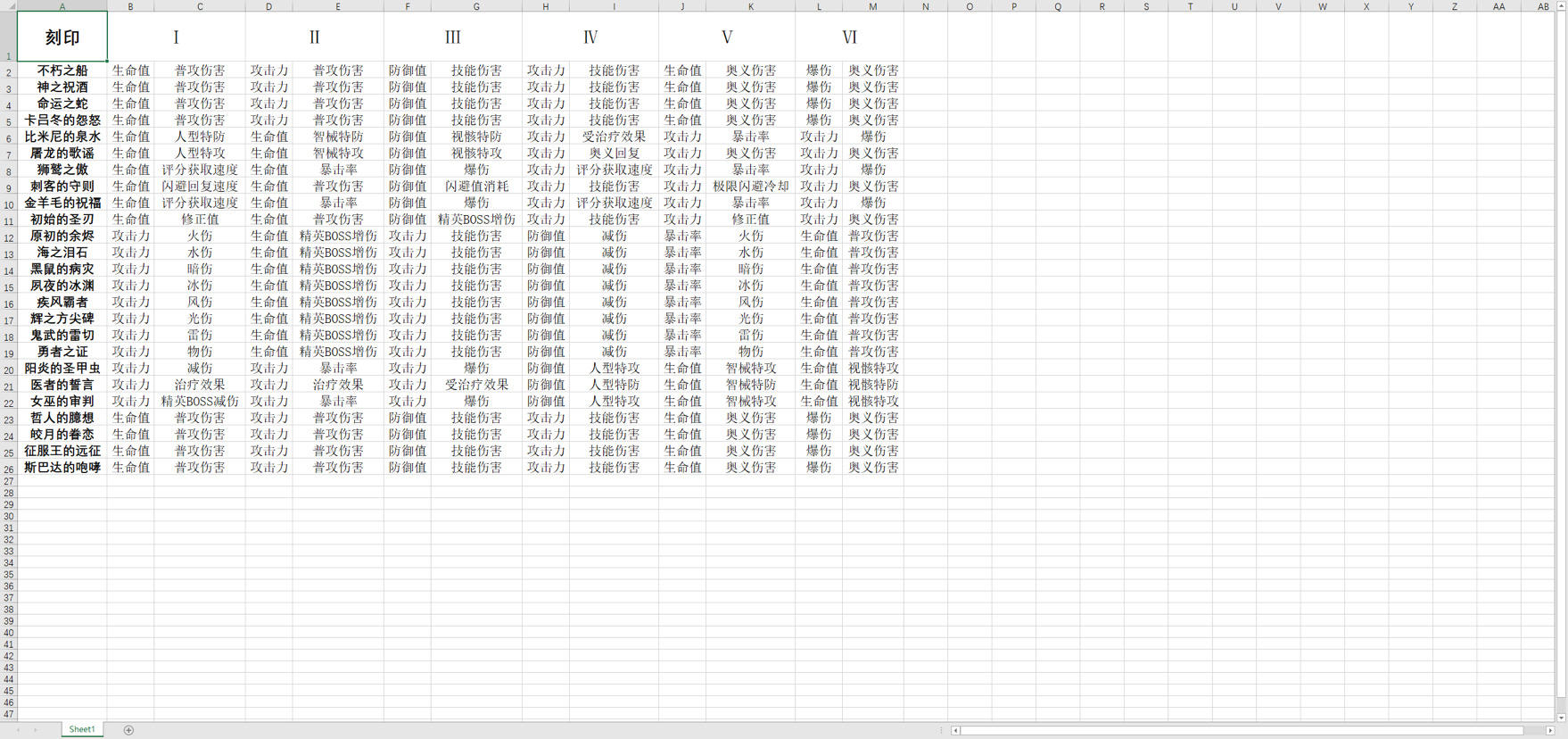Viewport: 1568px width, 739px height.
Task: Click the previous sheet navigation arrow
Action: (x=18, y=730)
